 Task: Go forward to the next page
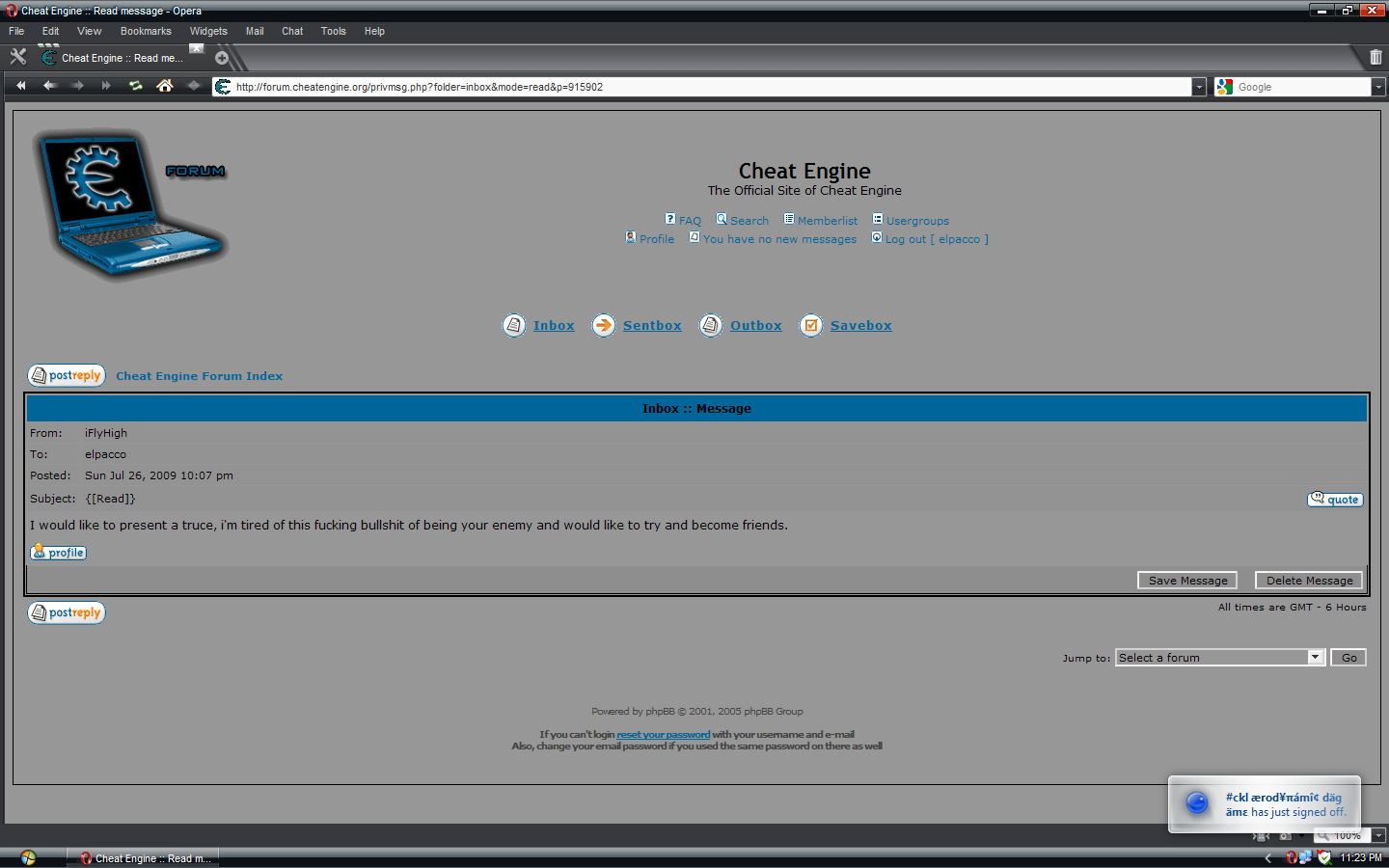[x=77, y=86]
